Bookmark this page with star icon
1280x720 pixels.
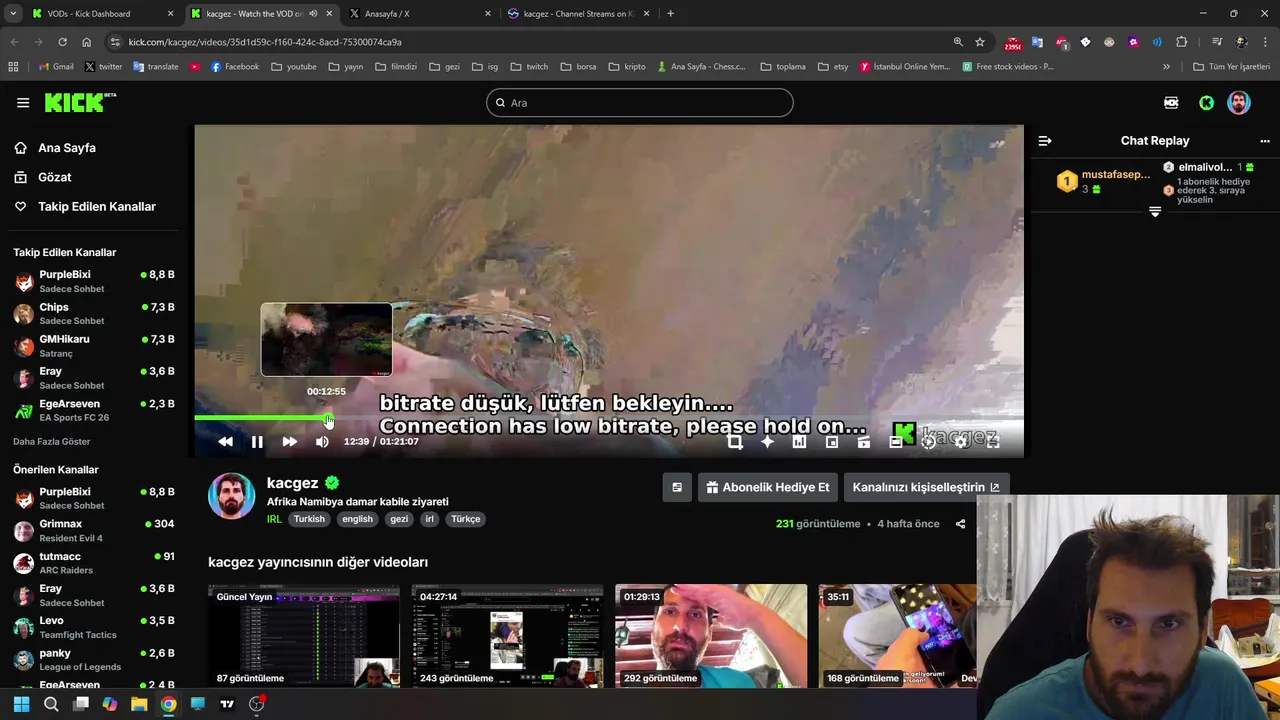point(980,42)
